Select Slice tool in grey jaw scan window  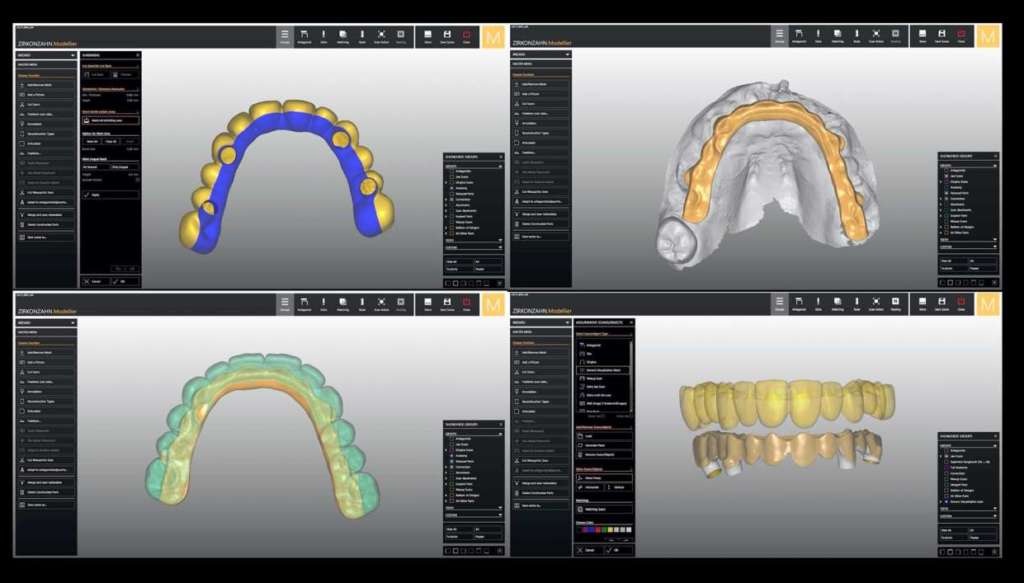tap(819, 37)
